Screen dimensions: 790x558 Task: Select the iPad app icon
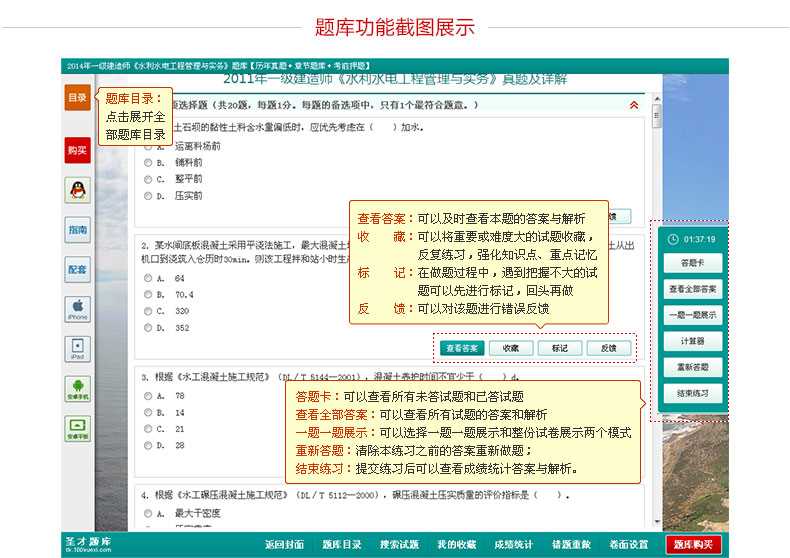pyautogui.click(x=77, y=348)
